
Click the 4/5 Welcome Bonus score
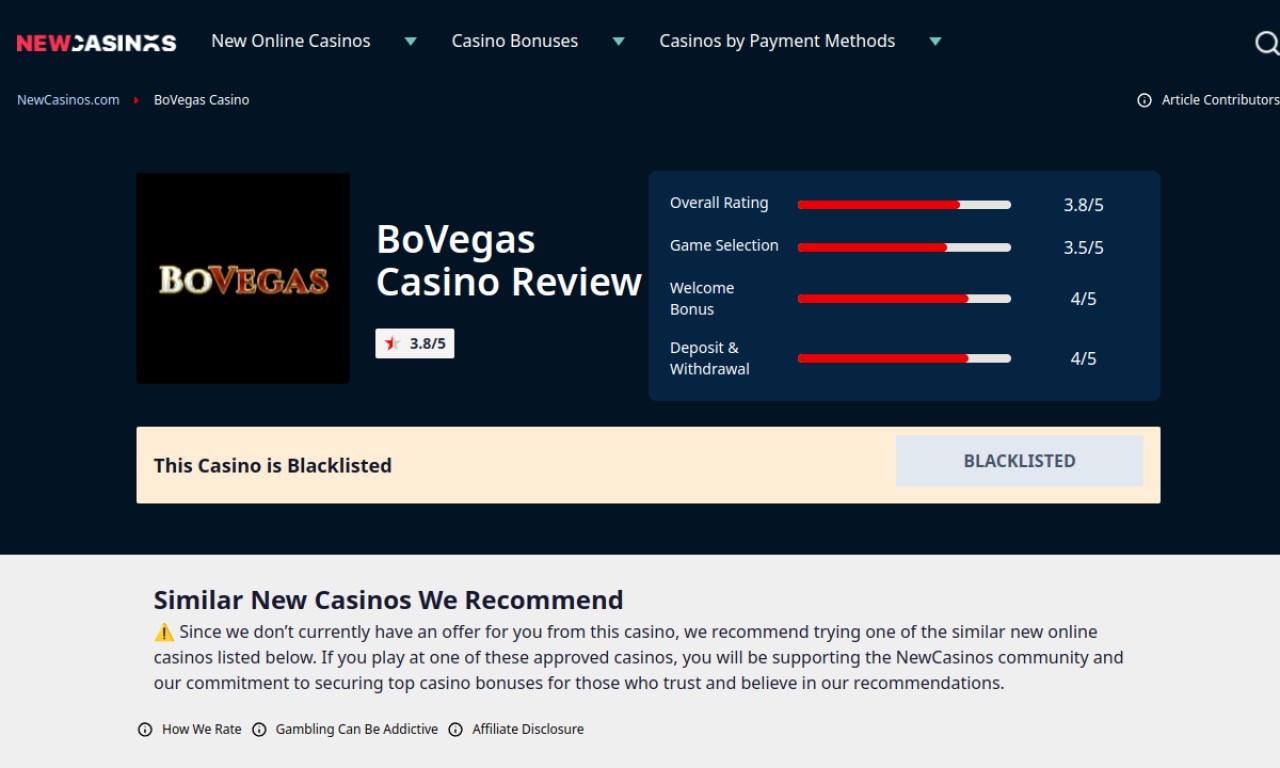(1083, 298)
